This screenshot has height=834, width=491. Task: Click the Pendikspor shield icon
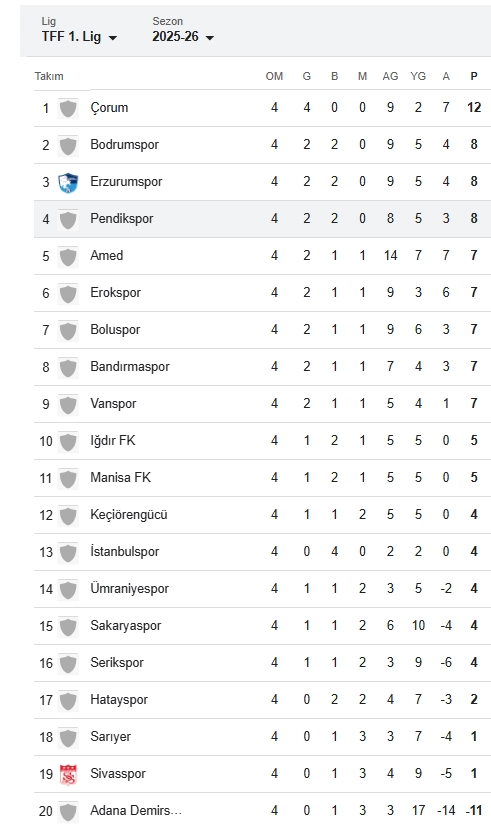point(68,219)
